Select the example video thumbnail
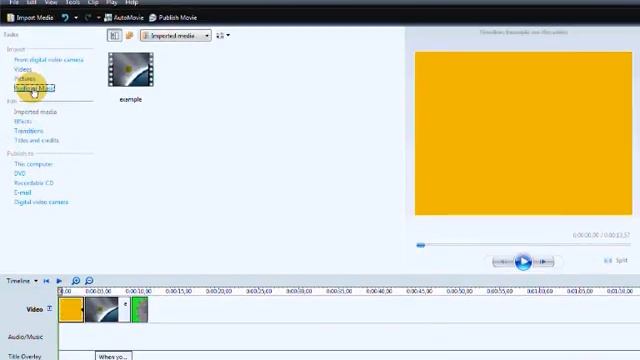The height and width of the screenshot is (360, 640). click(x=131, y=69)
